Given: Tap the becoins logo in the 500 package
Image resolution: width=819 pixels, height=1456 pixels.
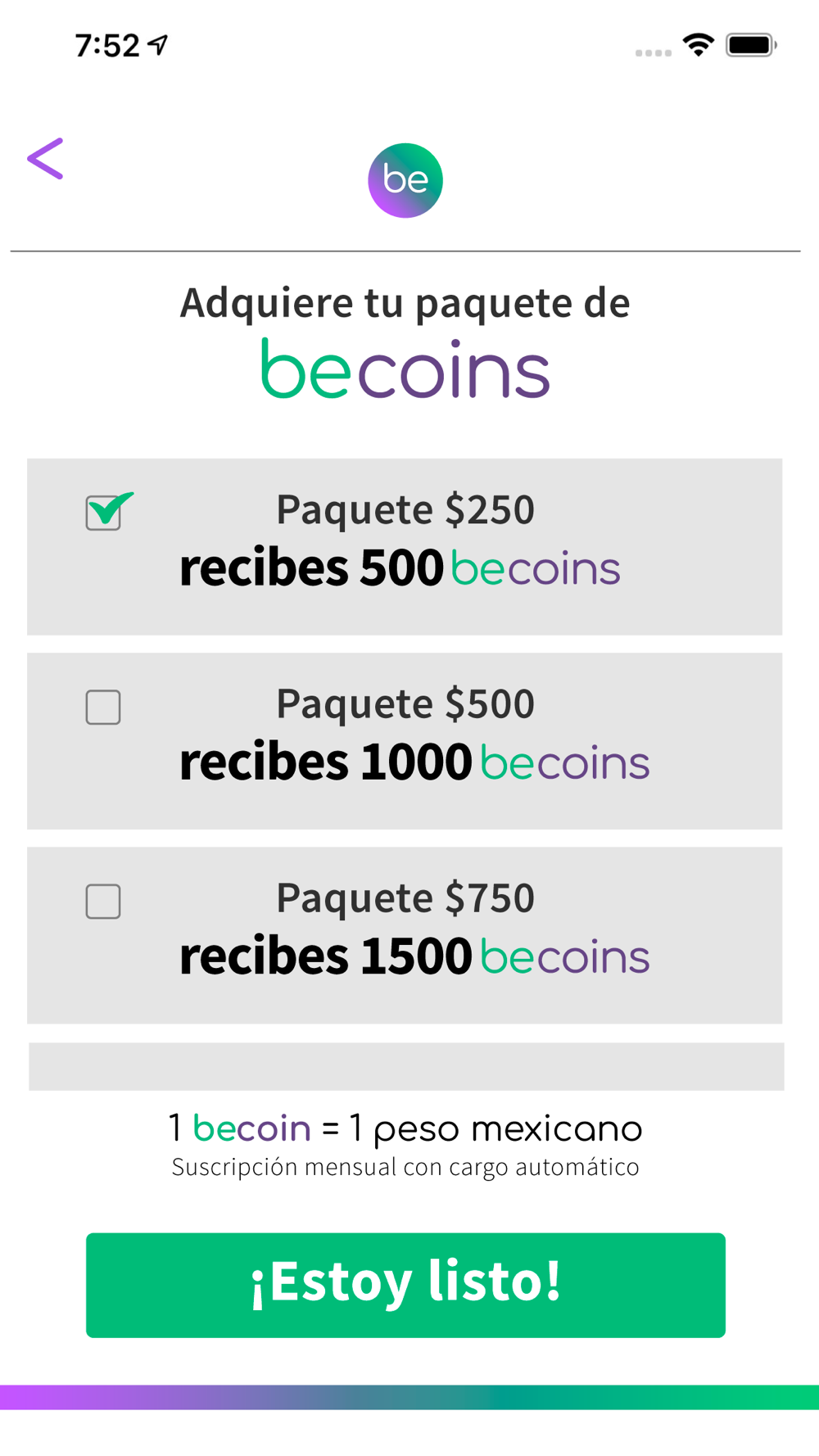Looking at the screenshot, I should coord(536,568).
